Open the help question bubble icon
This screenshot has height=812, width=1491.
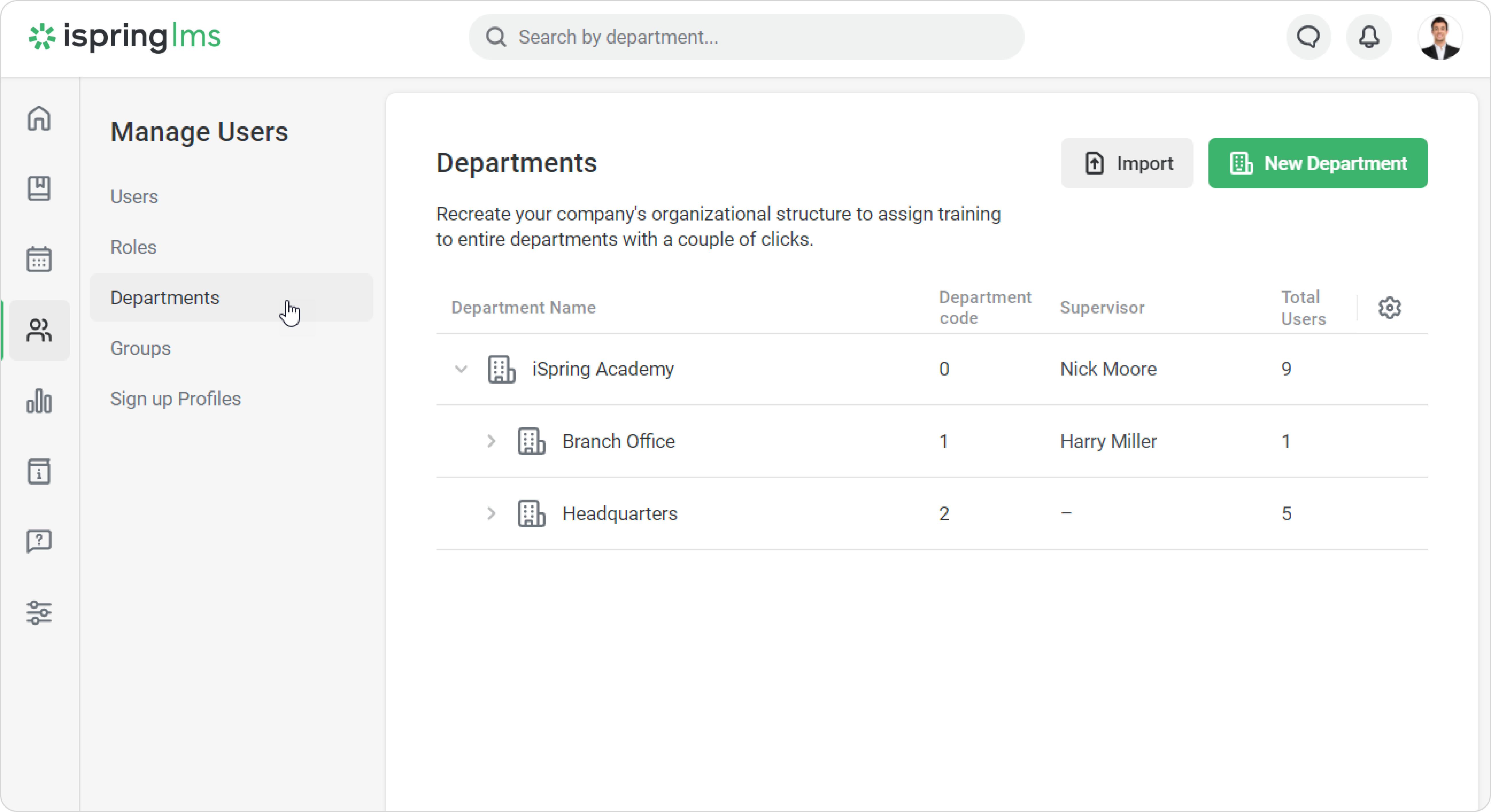(x=39, y=542)
